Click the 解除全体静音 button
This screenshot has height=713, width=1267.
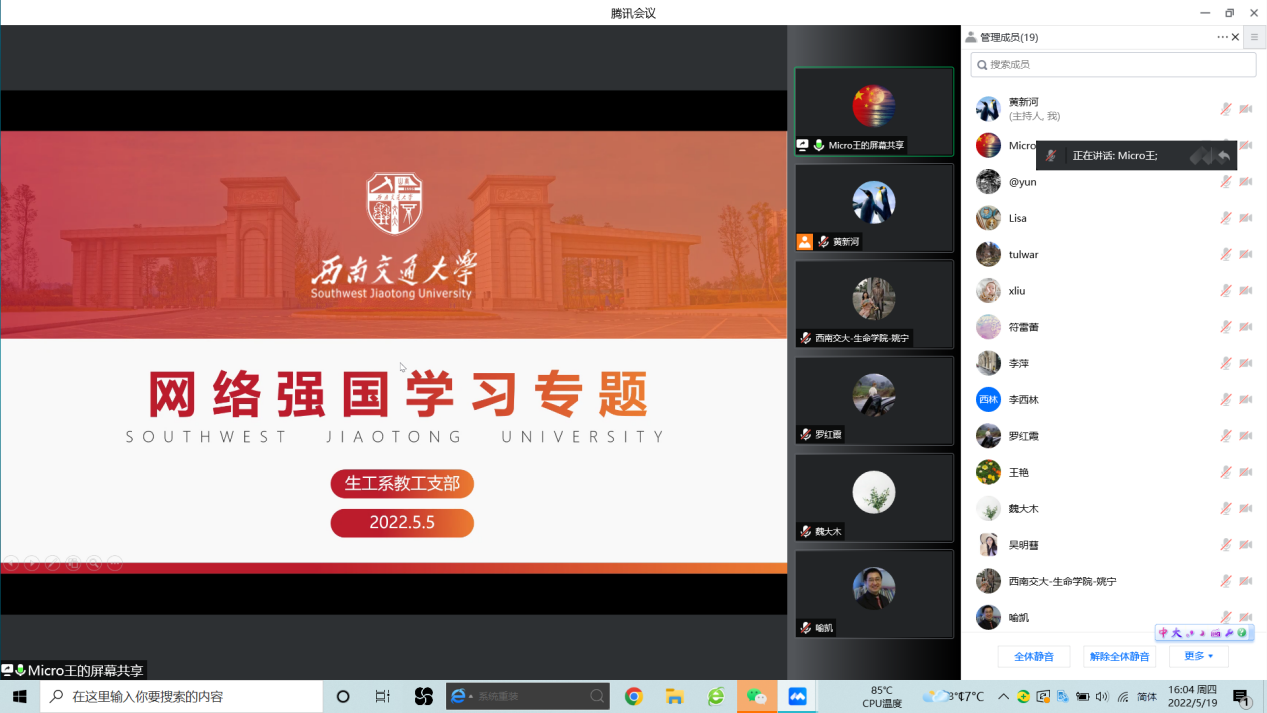click(x=1119, y=657)
